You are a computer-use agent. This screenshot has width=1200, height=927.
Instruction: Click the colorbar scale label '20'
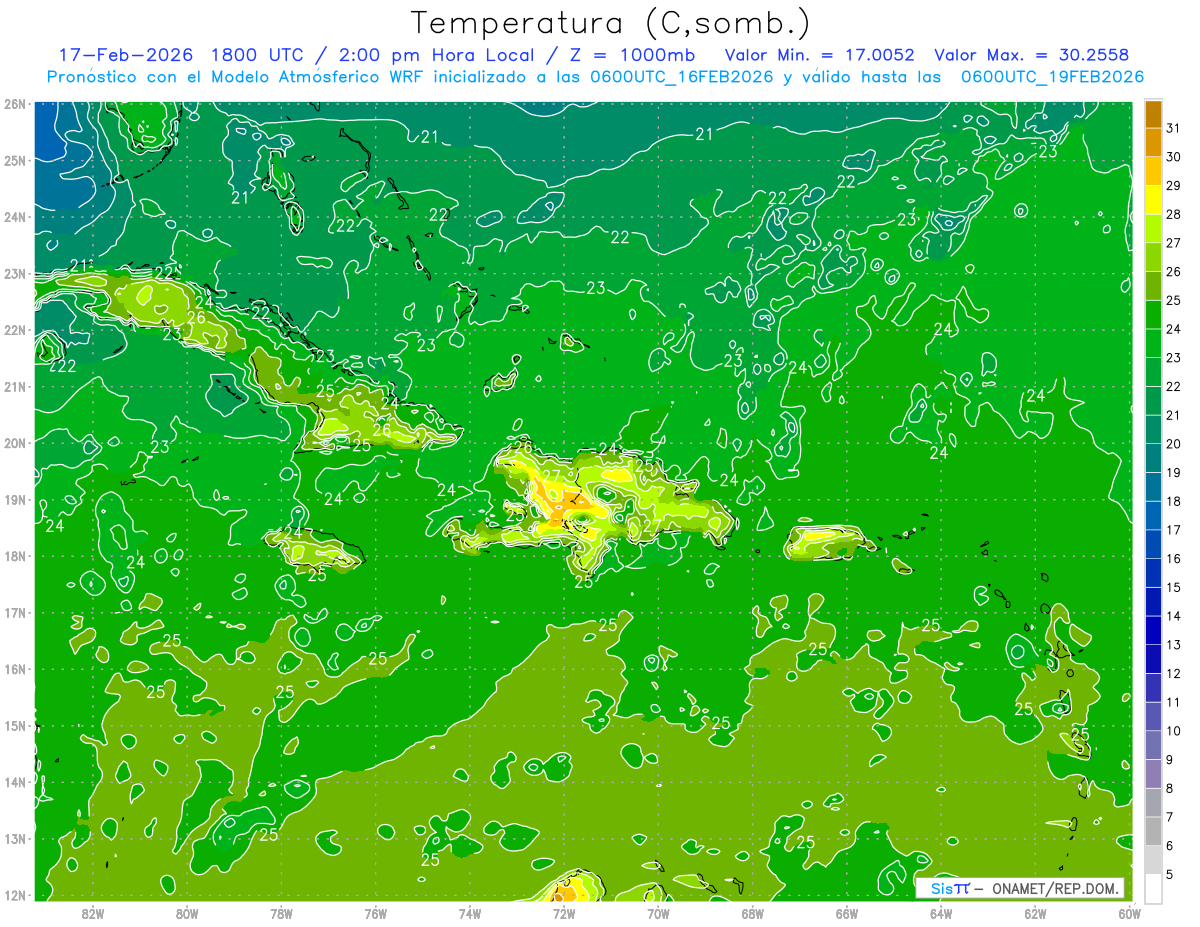[1173, 444]
